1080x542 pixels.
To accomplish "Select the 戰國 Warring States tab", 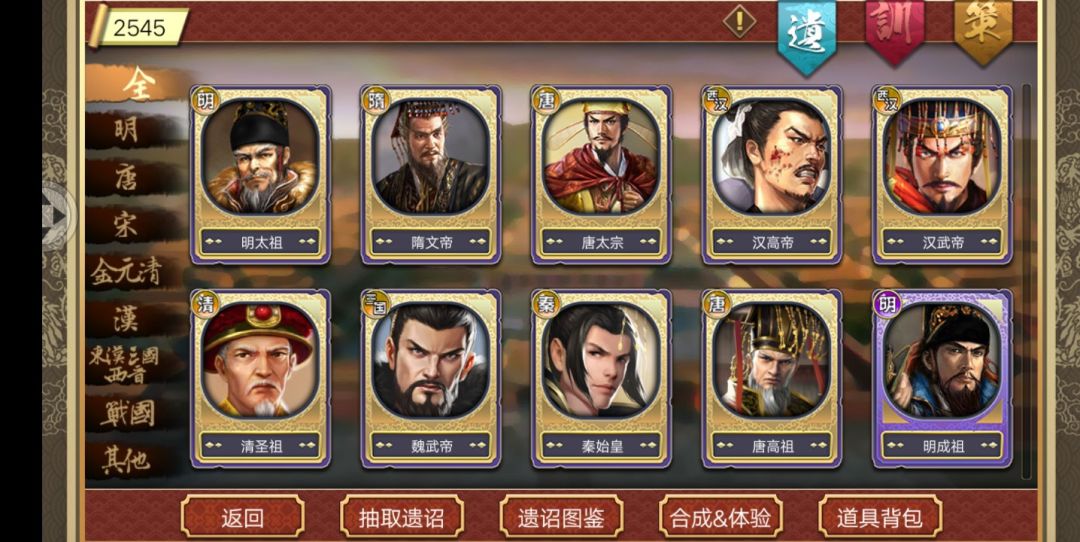I will [x=127, y=413].
